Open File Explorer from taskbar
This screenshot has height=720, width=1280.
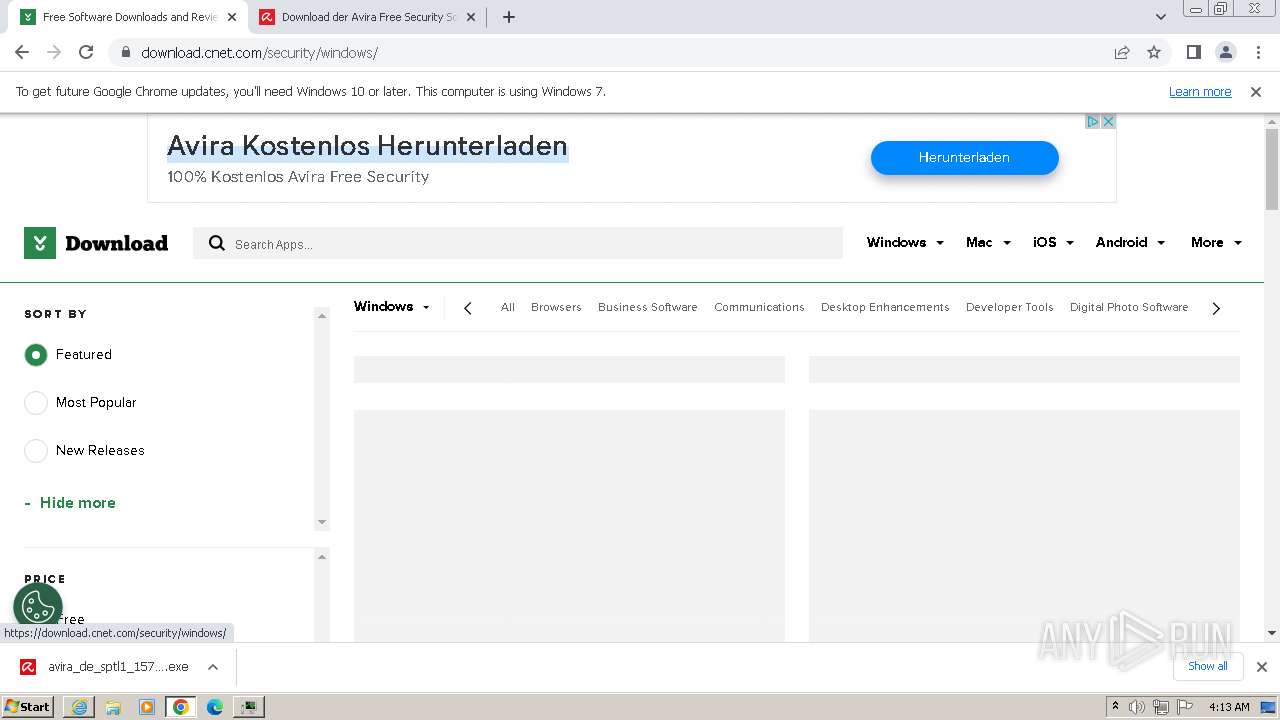113,707
